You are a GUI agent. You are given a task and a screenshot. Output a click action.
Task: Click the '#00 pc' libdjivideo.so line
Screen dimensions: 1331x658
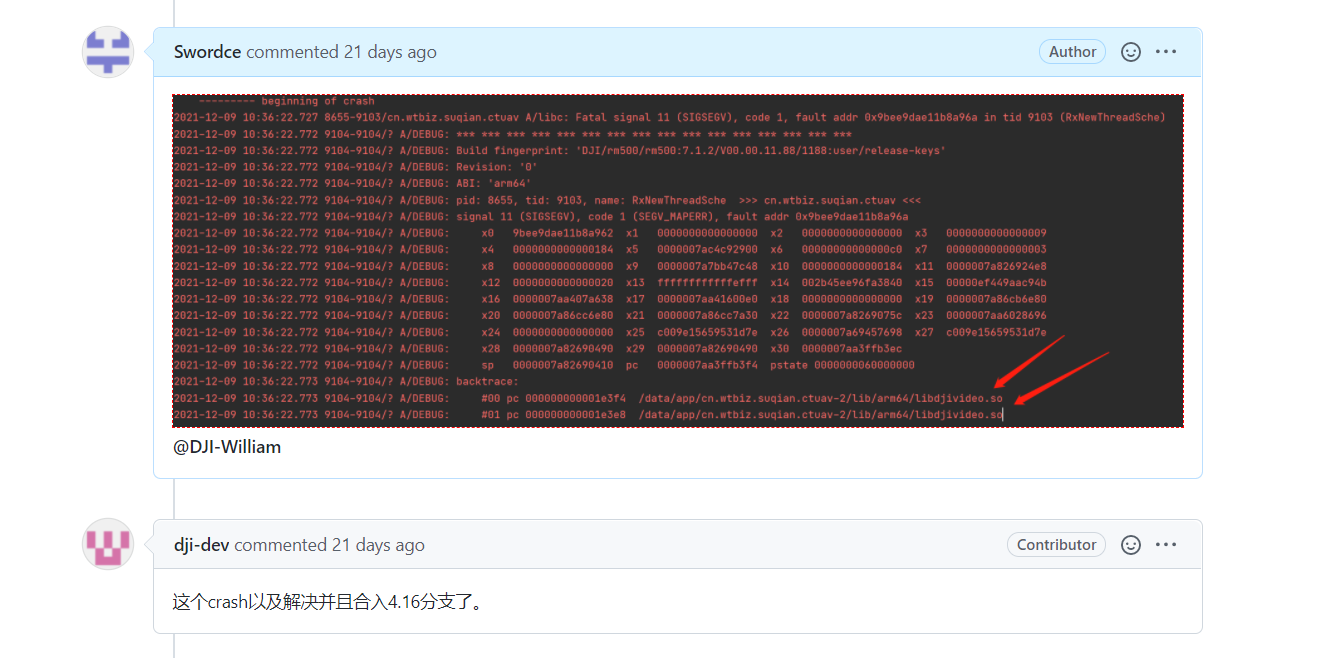[588, 398]
